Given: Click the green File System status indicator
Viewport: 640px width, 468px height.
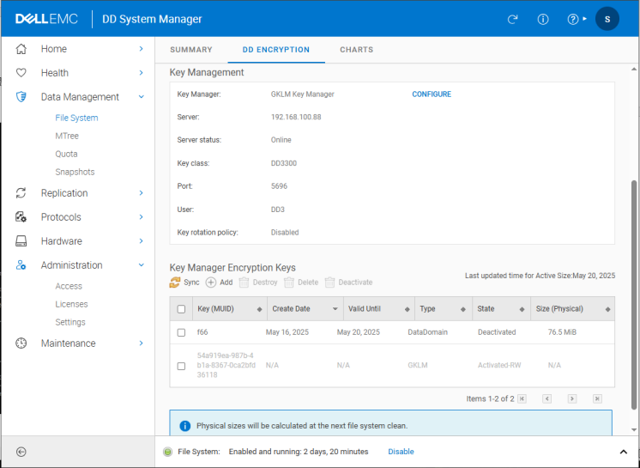Looking at the screenshot, I should (x=168, y=452).
